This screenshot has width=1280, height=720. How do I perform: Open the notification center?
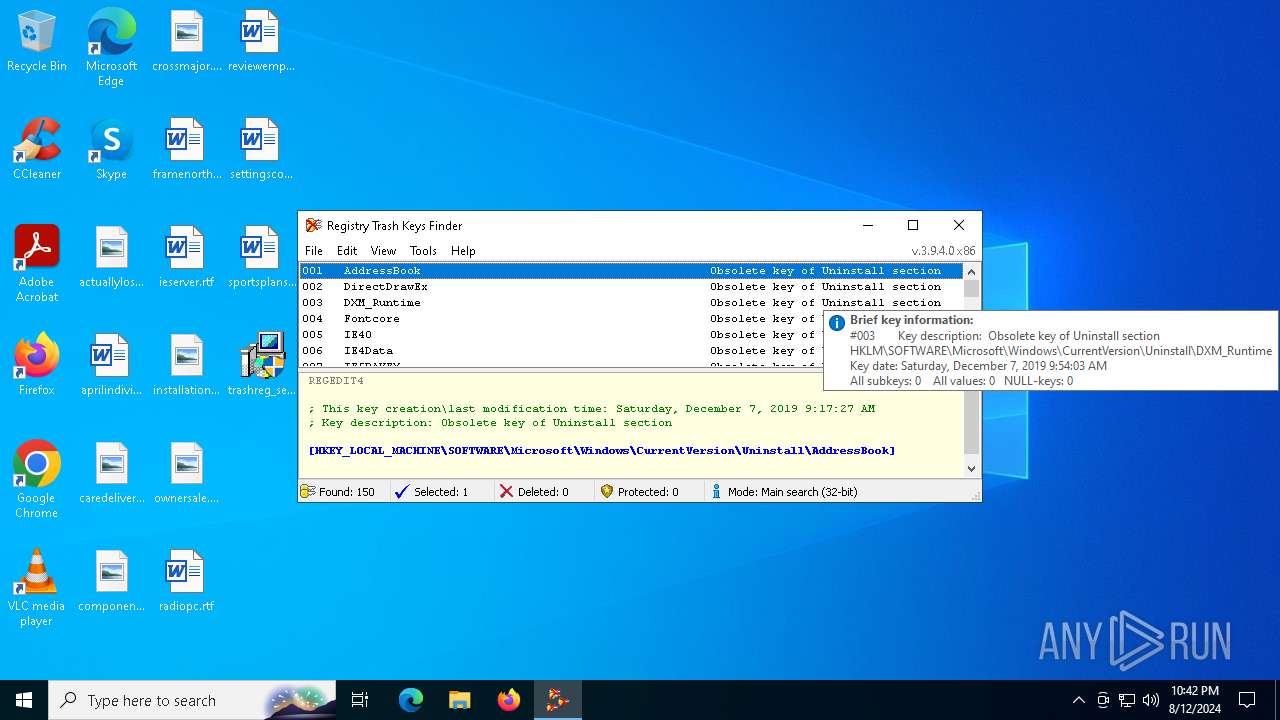coord(1247,700)
